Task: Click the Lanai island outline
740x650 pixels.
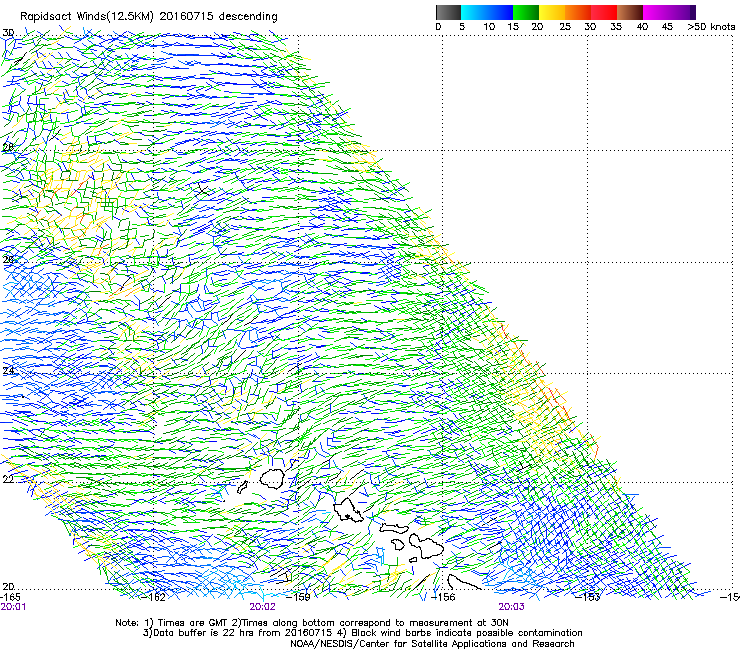Action: (398, 545)
